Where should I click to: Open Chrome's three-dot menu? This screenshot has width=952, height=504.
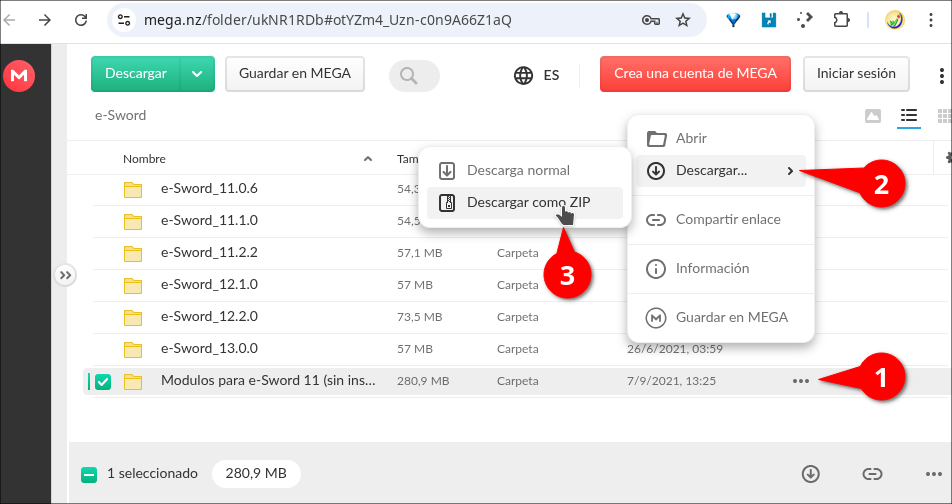click(930, 21)
